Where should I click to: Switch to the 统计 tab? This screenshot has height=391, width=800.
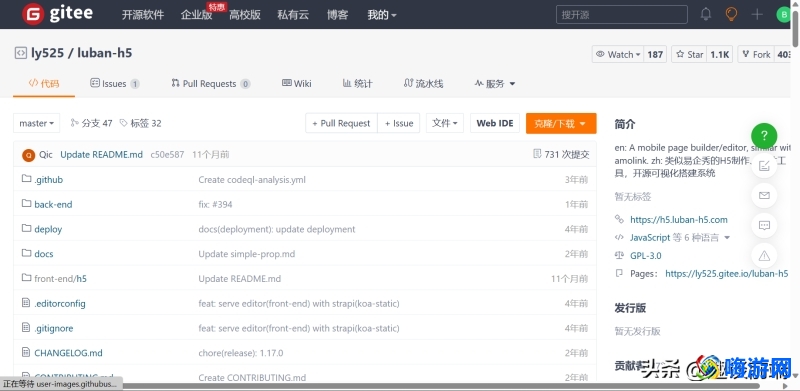pos(358,83)
